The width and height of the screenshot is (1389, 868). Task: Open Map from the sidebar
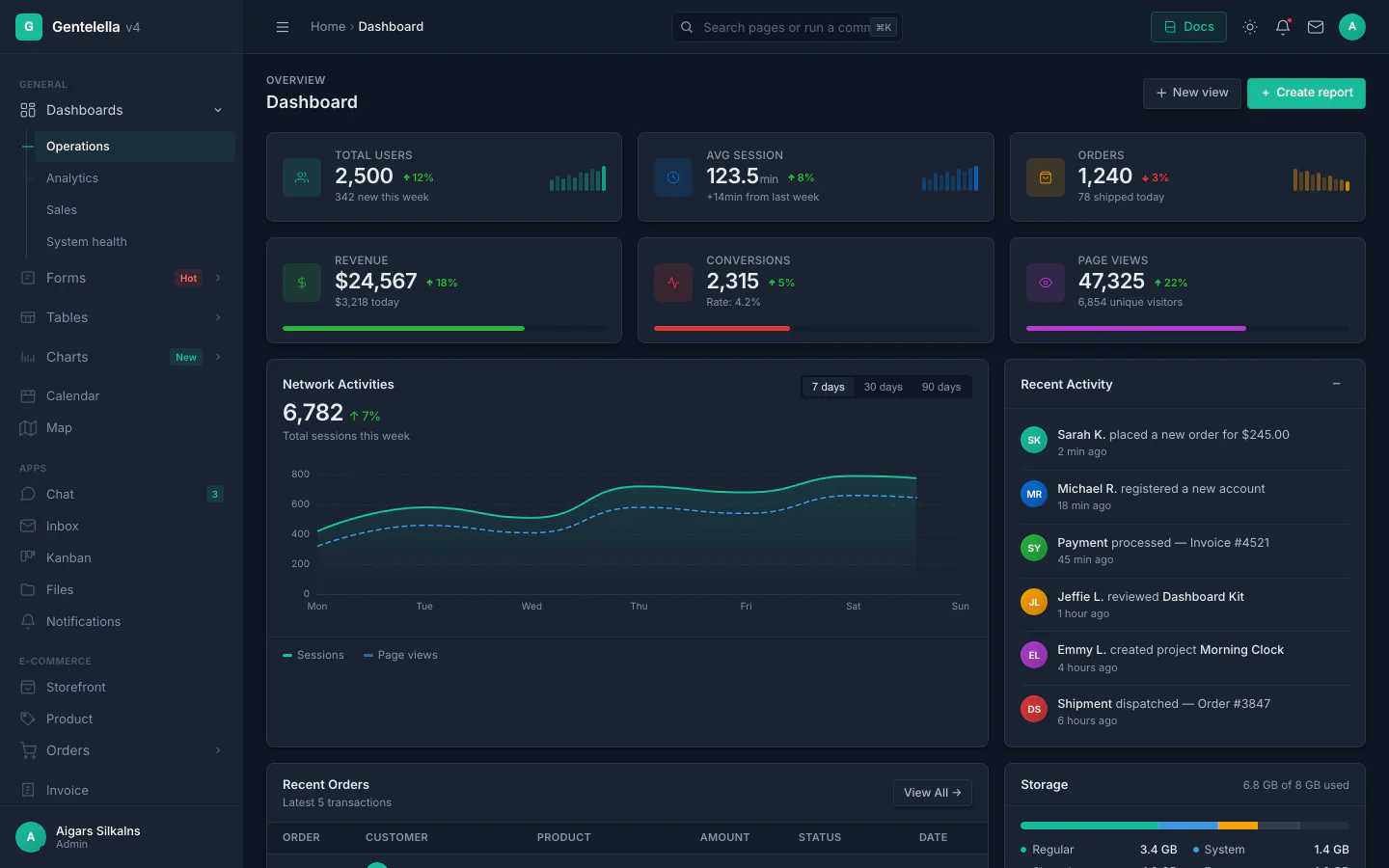tap(122, 428)
